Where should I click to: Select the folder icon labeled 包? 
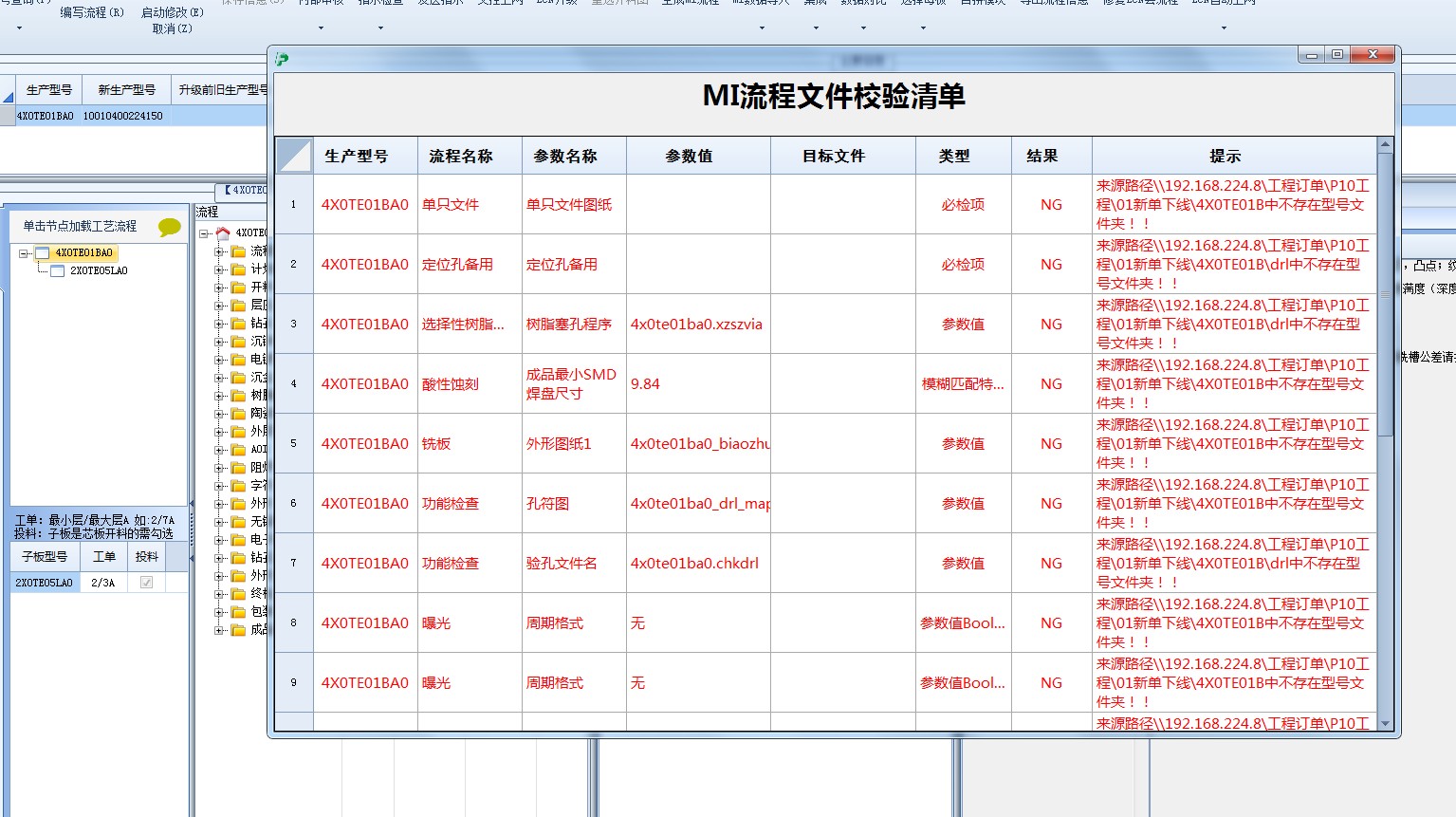(x=238, y=612)
